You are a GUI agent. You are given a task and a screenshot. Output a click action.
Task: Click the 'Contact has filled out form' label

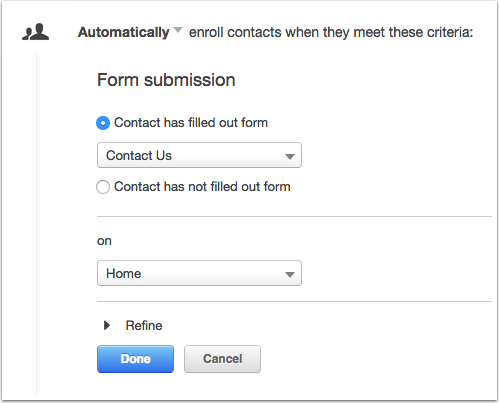pos(191,123)
